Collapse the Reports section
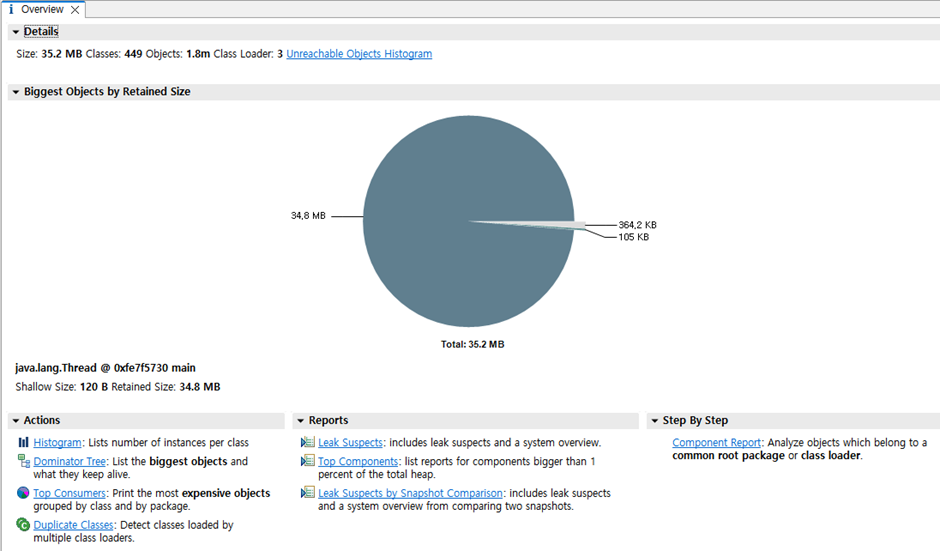The height and width of the screenshot is (551, 940). 301,421
